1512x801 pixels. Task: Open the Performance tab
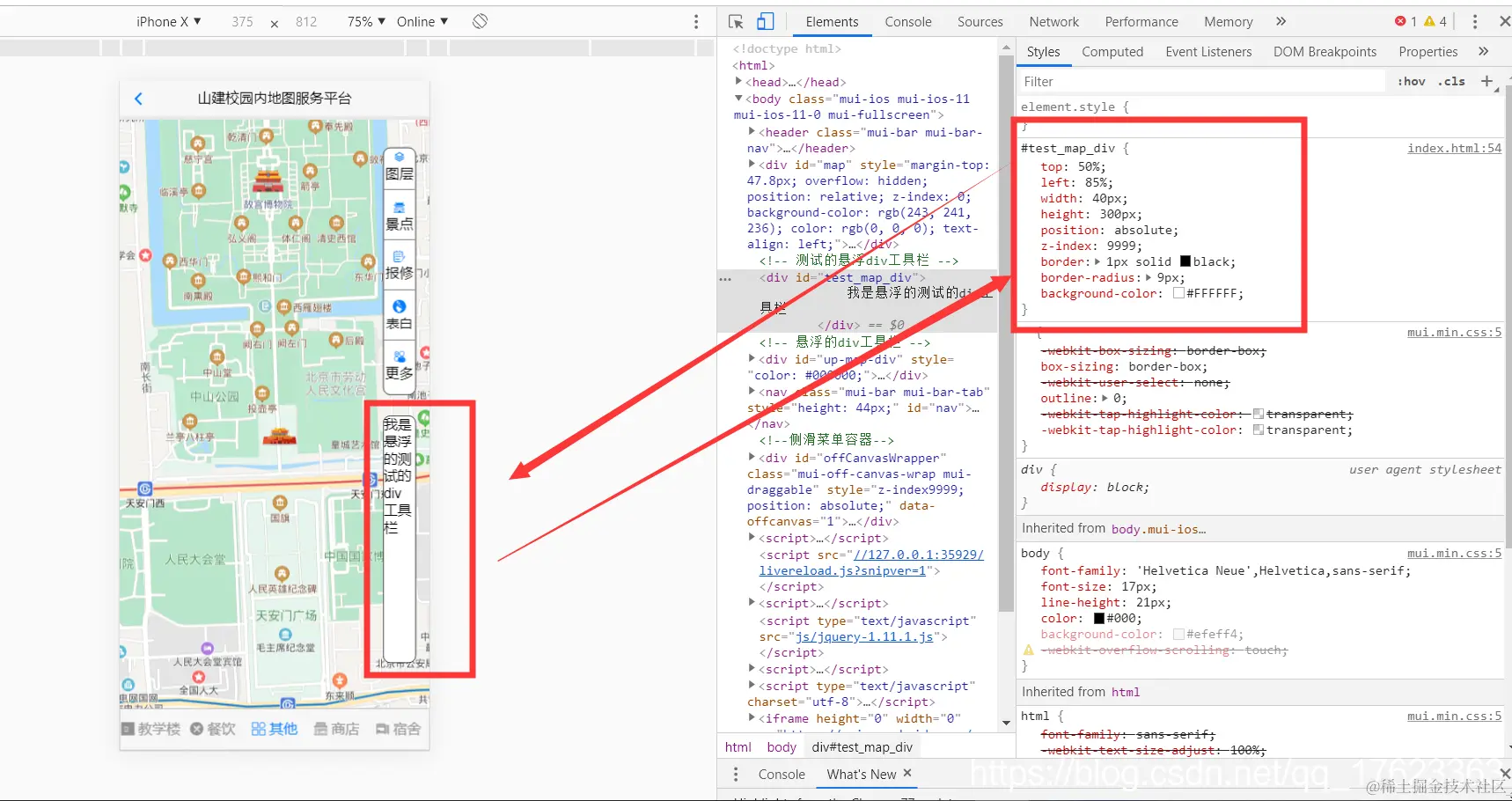click(x=1141, y=22)
